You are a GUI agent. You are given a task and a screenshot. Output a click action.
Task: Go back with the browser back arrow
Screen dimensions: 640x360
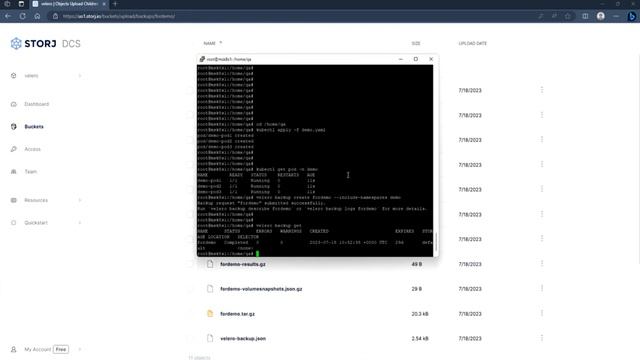click(8, 16)
